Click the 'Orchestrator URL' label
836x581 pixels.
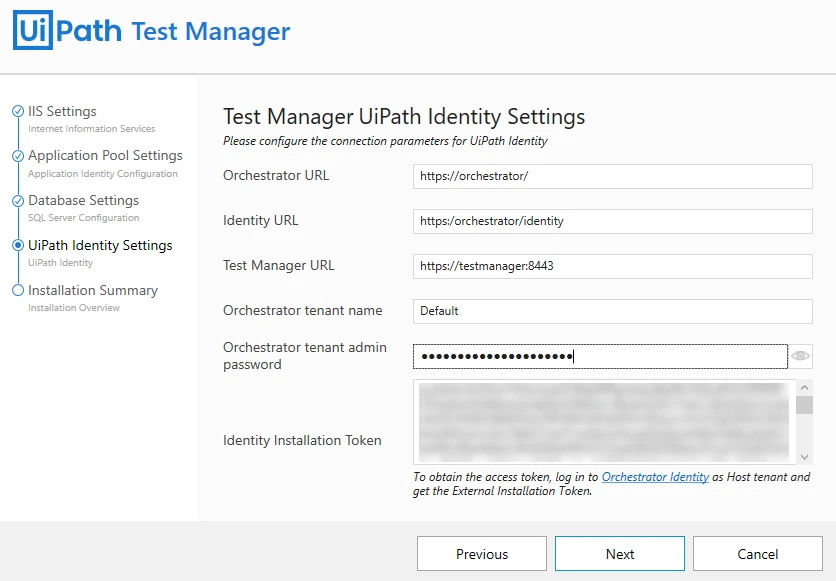click(276, 175)
